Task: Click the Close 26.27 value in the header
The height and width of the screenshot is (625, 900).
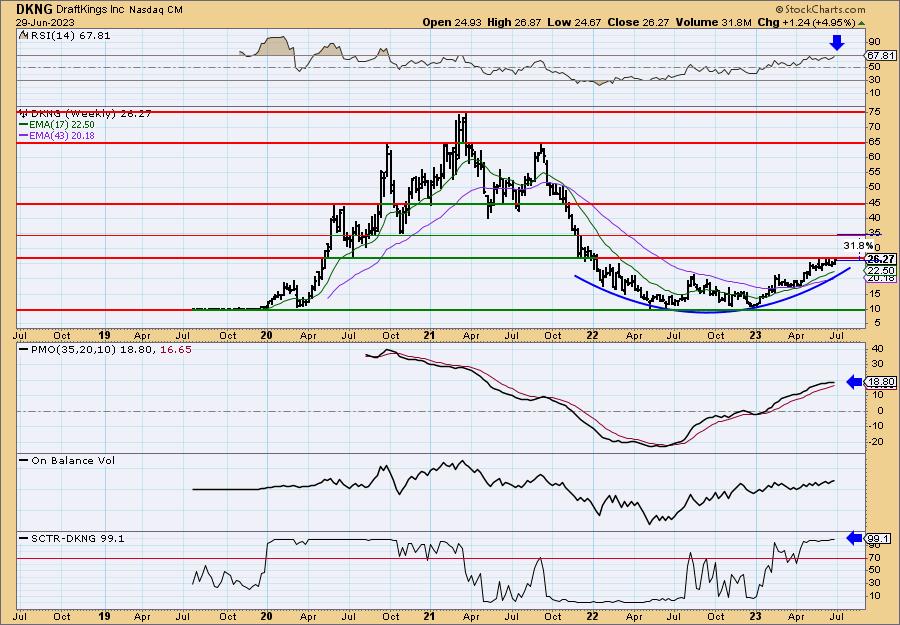Action: 637,22
